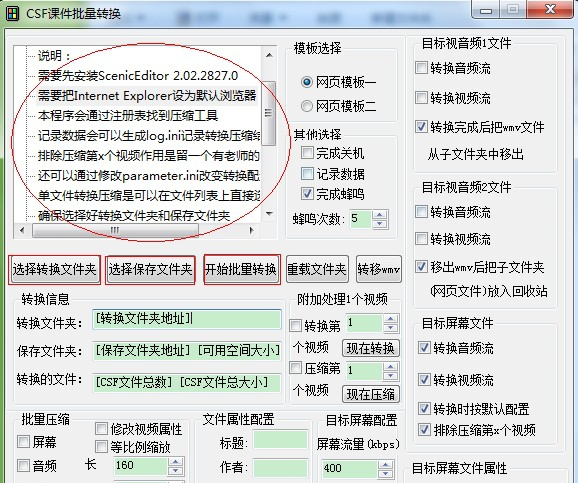Select the ScenicEditor instruction tree item

(x=138, y=76)
